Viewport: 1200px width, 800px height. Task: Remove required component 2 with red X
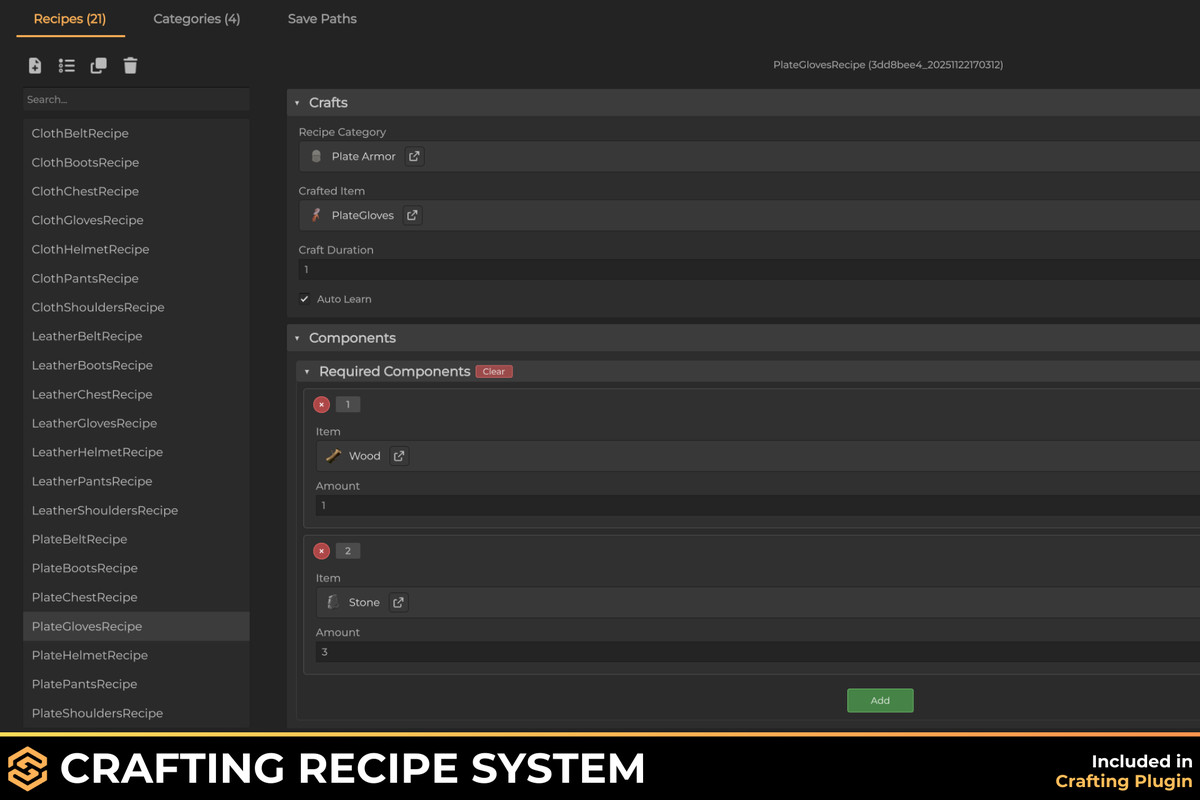tap(321, 551)
